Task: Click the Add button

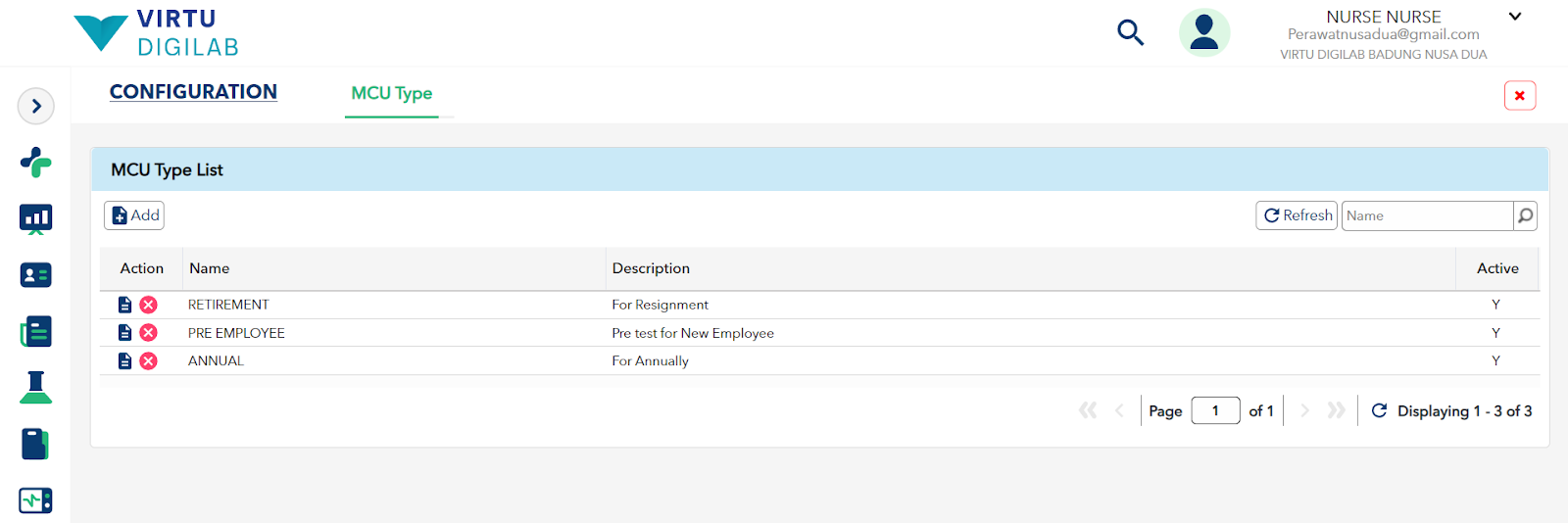Action: 134,215
